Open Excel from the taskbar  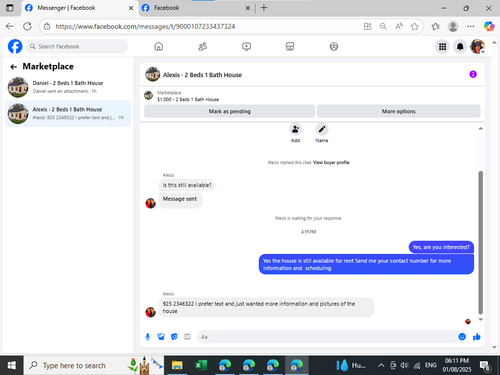[201, 365]
